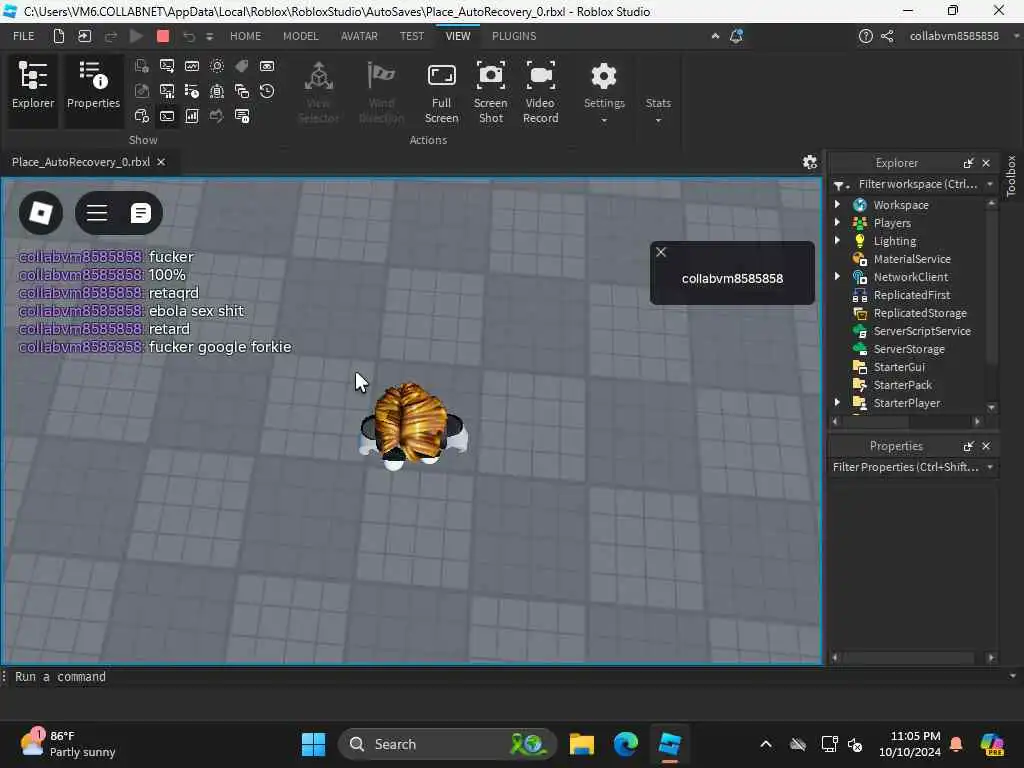The image size is (1024, 768).
Task: Click the Full Screen action
Action: 441,93
